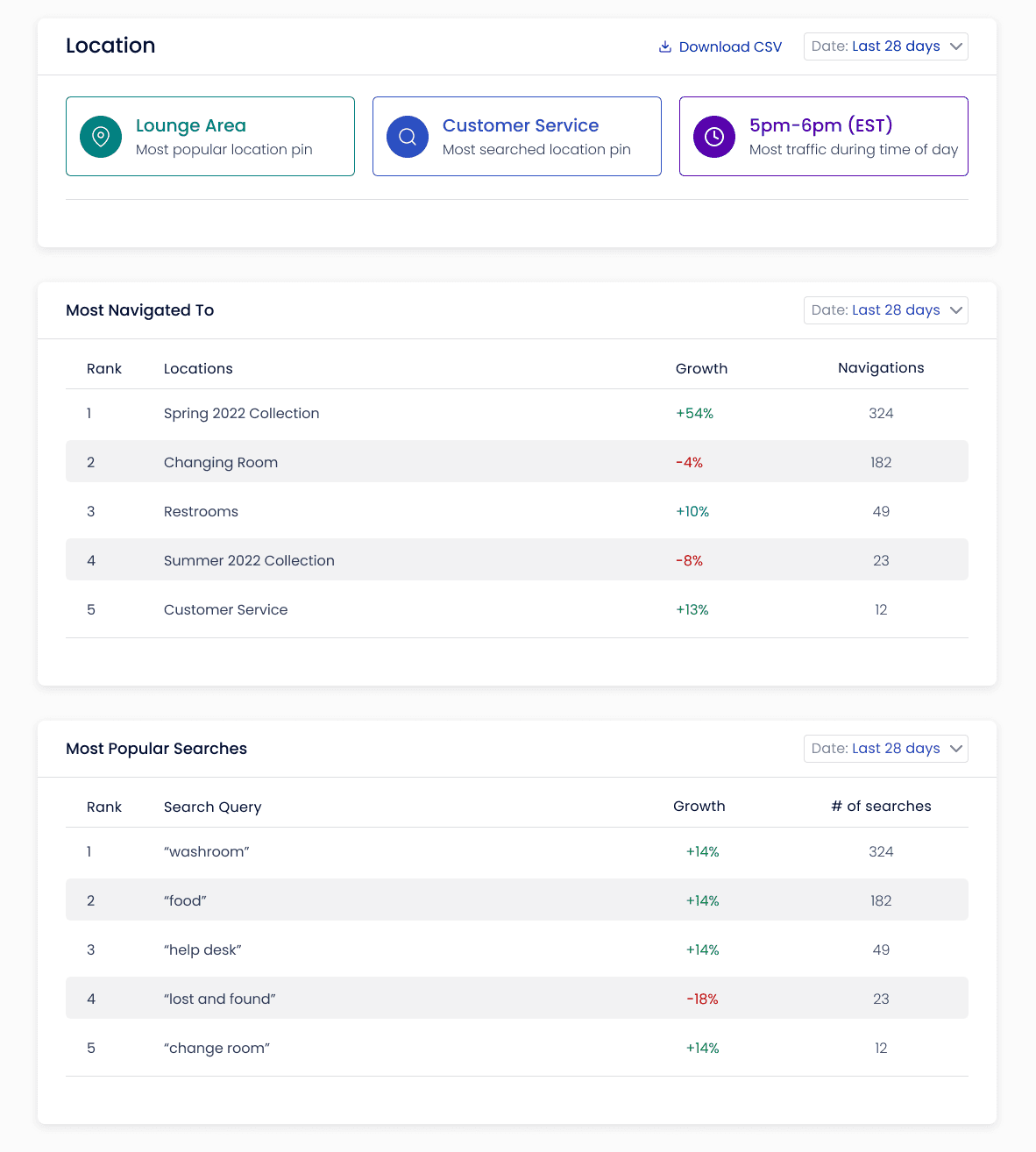
Task: Click the Download CSV link
Action: (720, 46)
